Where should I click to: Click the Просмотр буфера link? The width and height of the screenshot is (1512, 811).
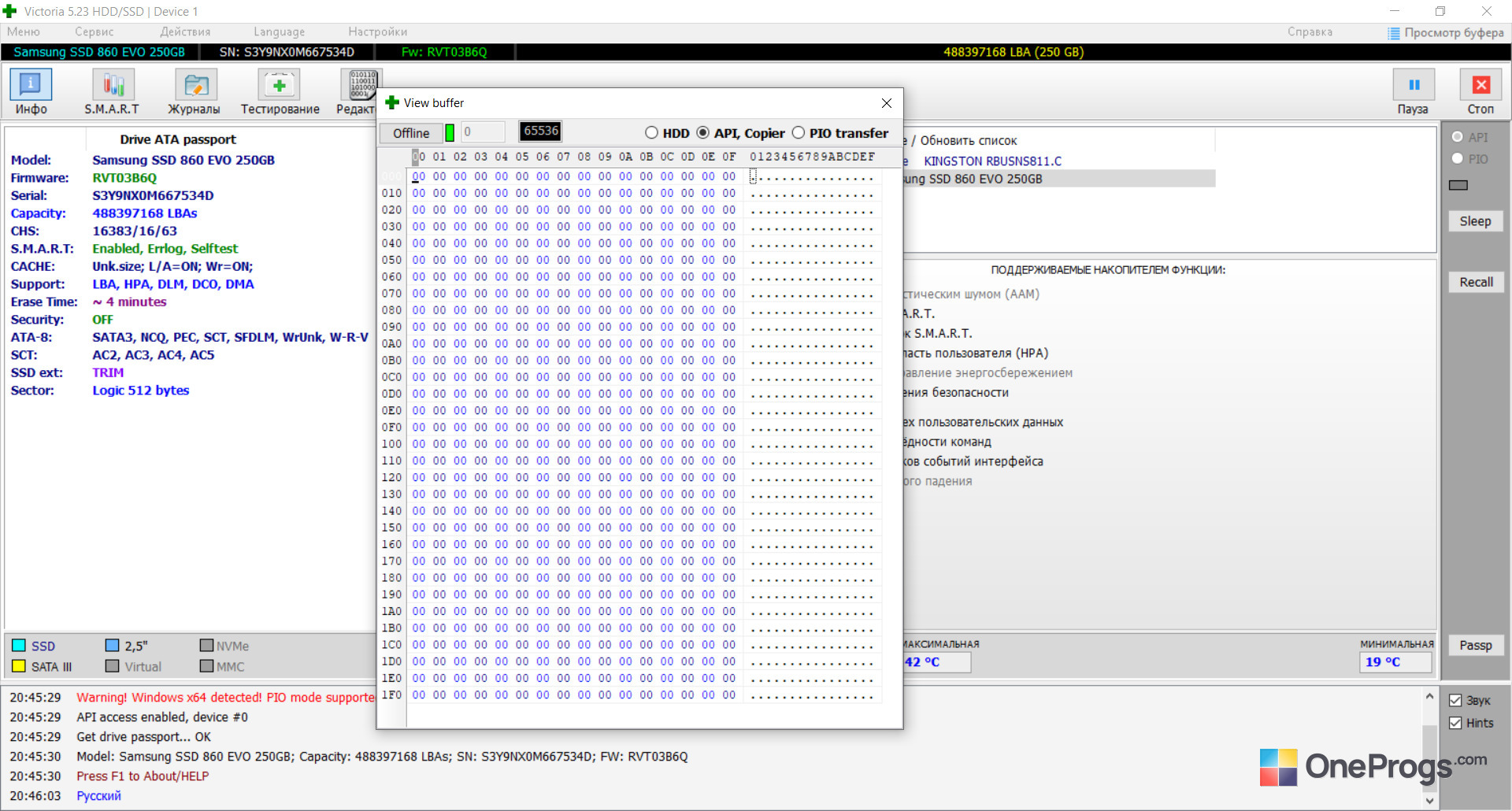click(x=1454, y=32)
